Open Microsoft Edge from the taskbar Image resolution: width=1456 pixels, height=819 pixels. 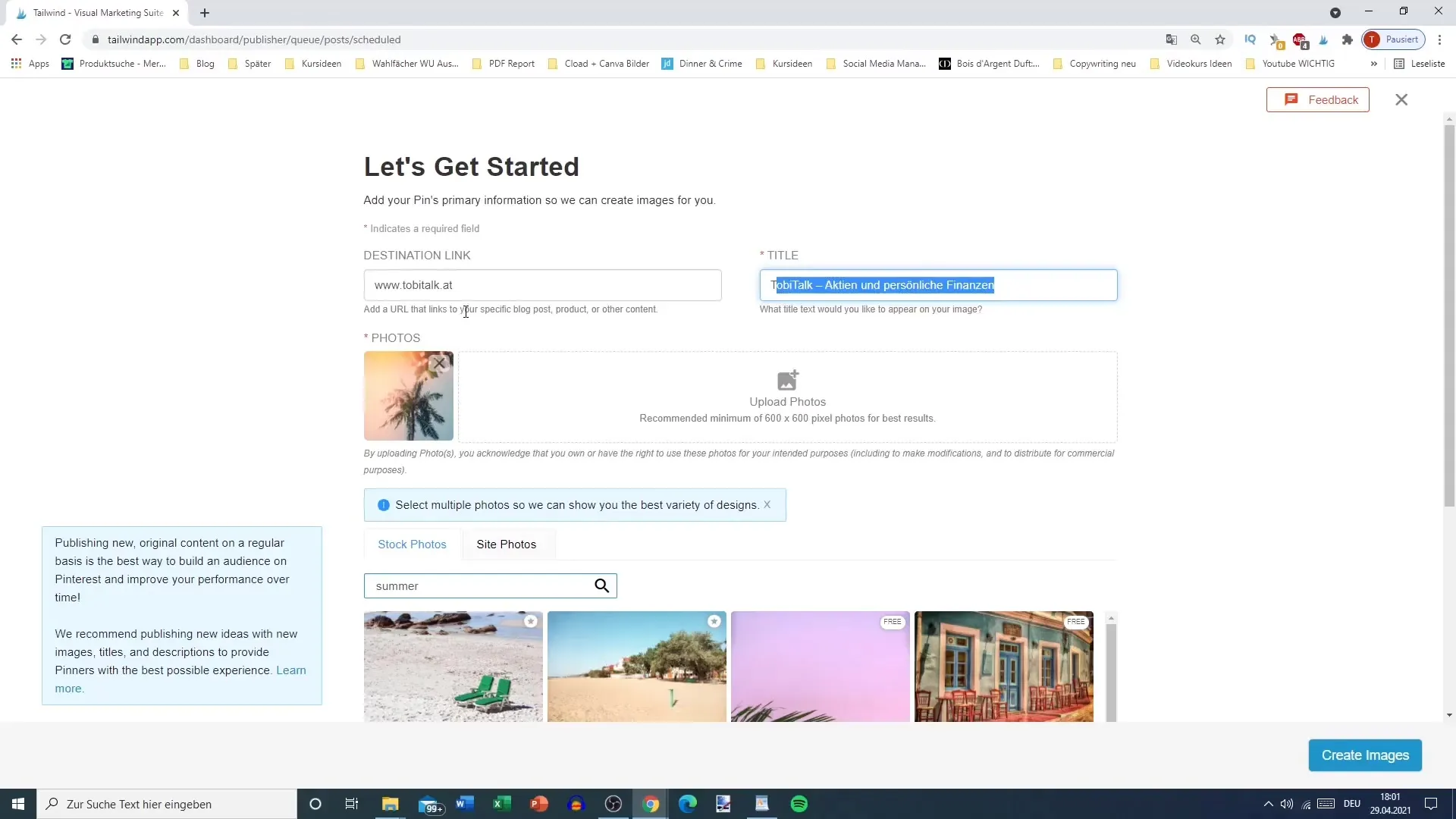[687, 804]
